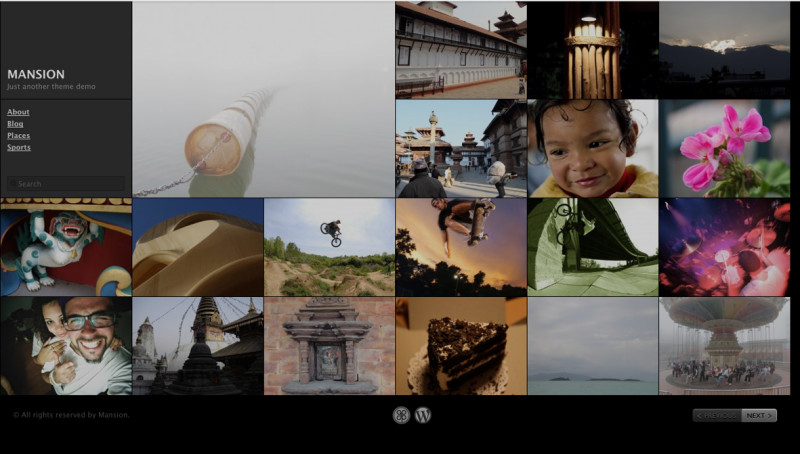
Task: Open the Blog menu link
Action: [x=15, y=124]
